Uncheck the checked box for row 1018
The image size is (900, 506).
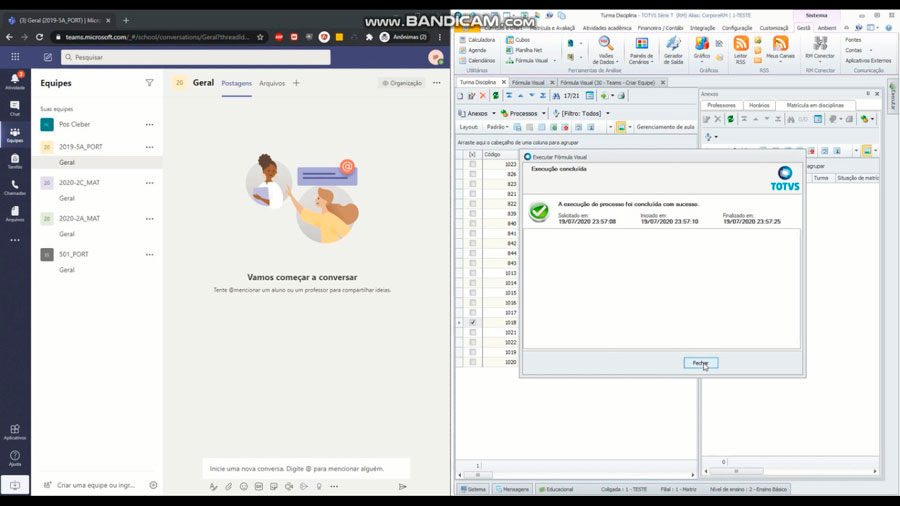point(473,323)
